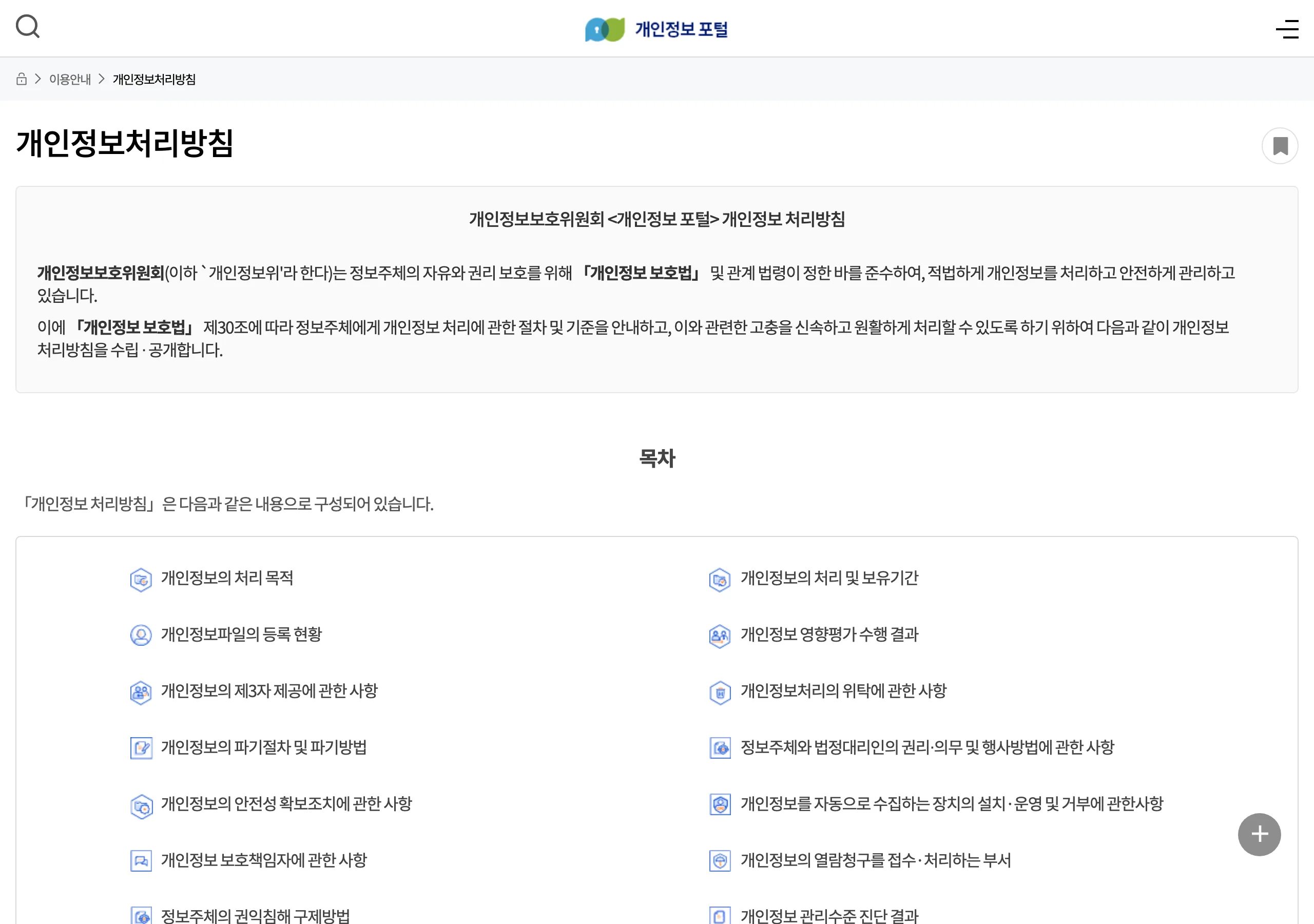
Task: Click the 개인정보 포털 logo
Action: 656,29
